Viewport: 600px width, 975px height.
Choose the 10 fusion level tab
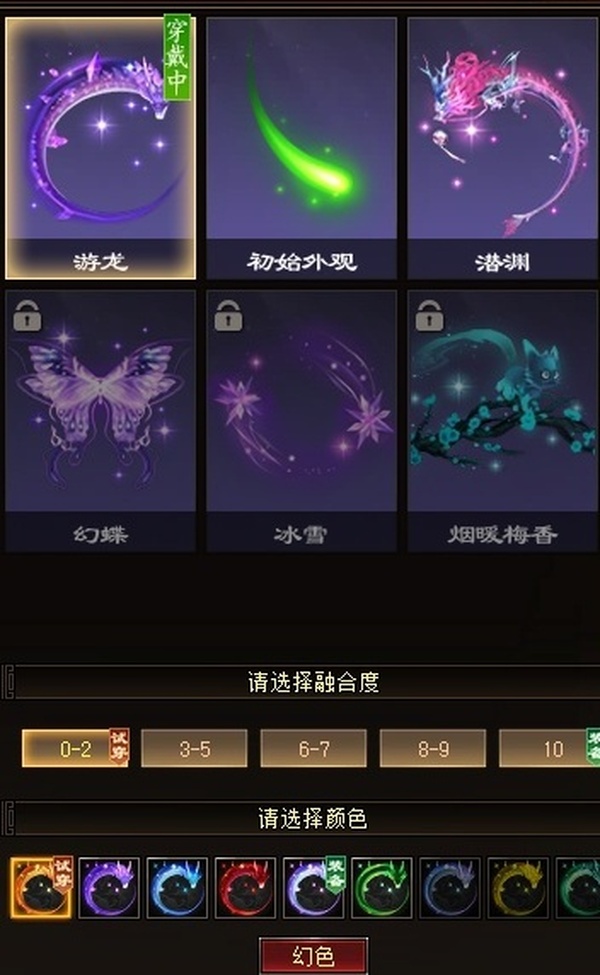(x=550, y=749)
